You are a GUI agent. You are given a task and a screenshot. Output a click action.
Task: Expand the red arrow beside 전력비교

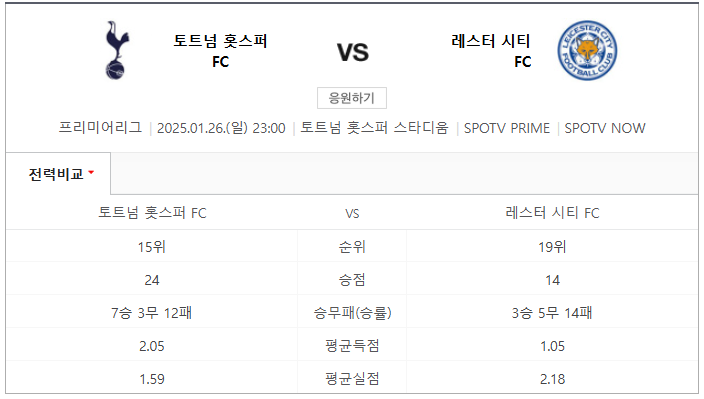click(91, 172)
